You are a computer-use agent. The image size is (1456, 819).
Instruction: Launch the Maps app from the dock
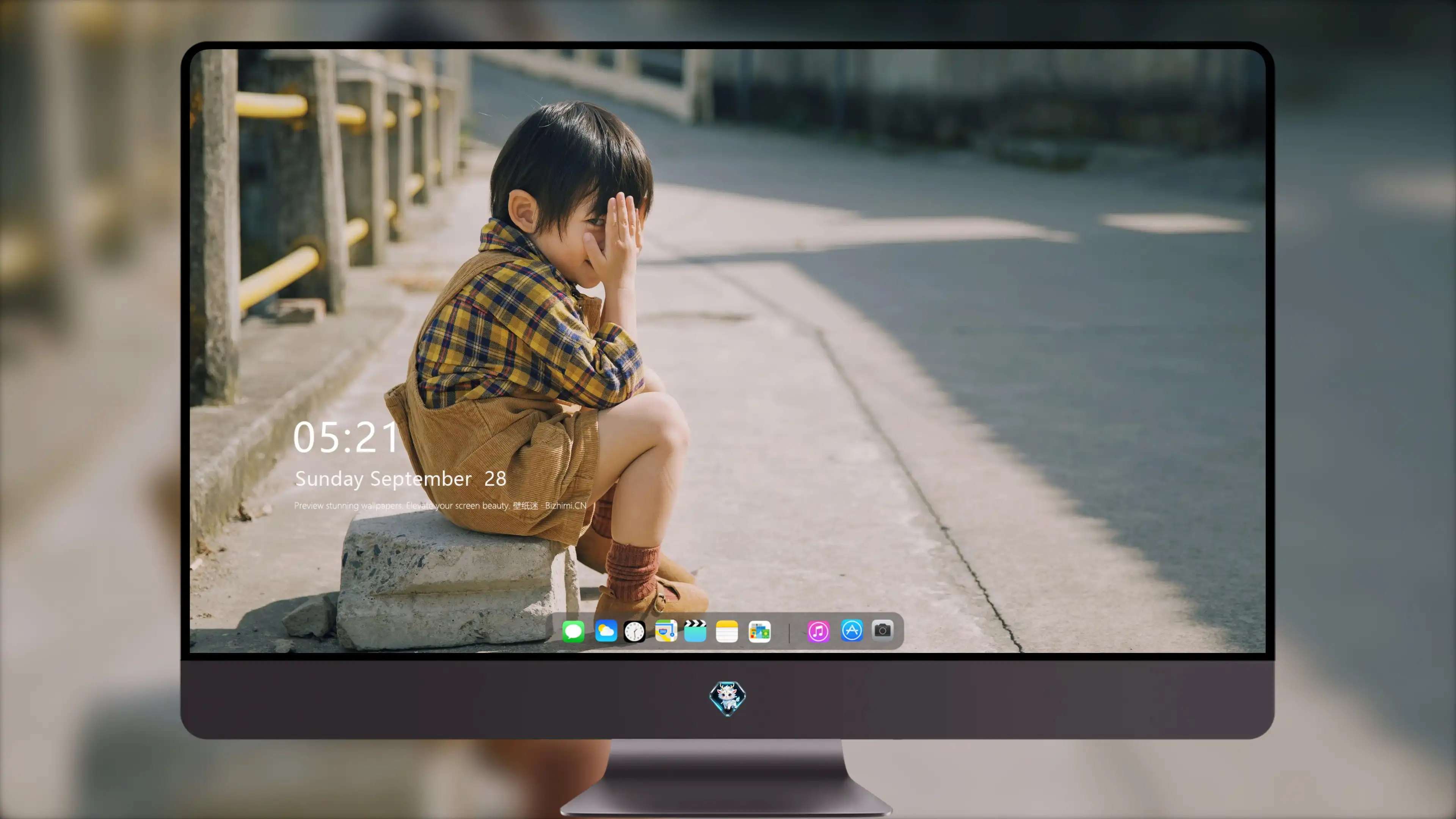click(666, 631)
